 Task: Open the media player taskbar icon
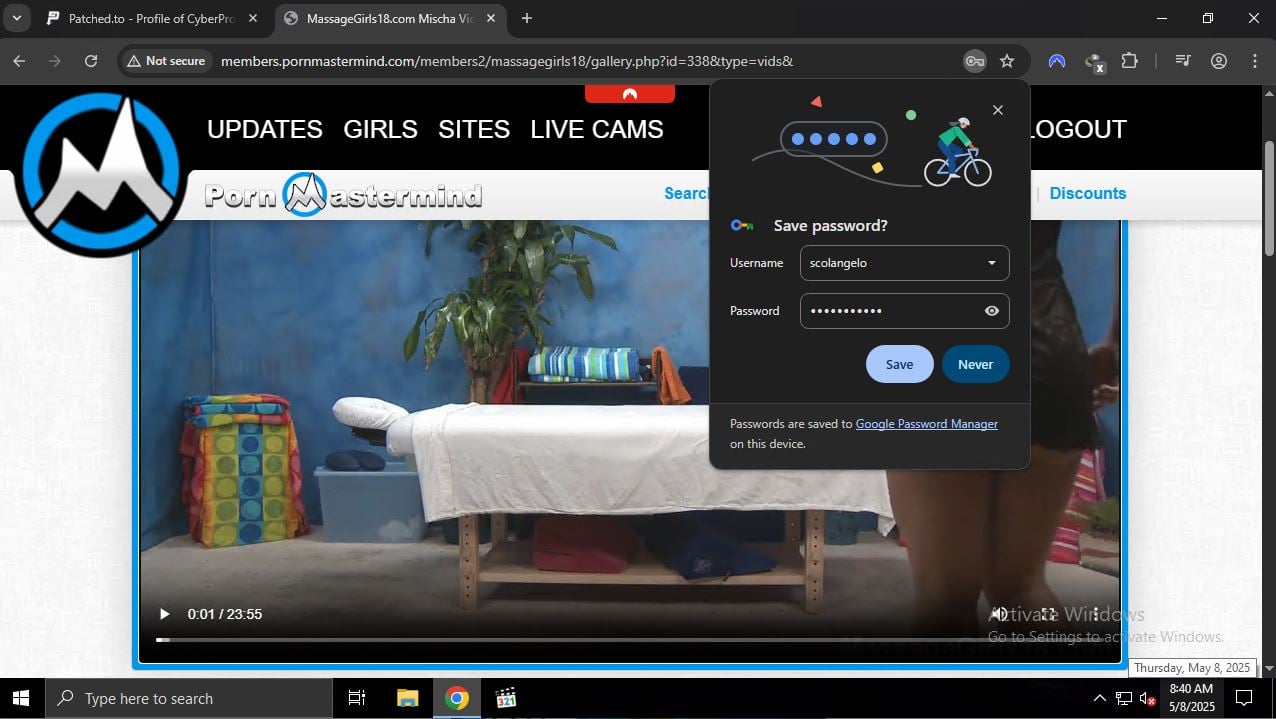pos(506,698)
